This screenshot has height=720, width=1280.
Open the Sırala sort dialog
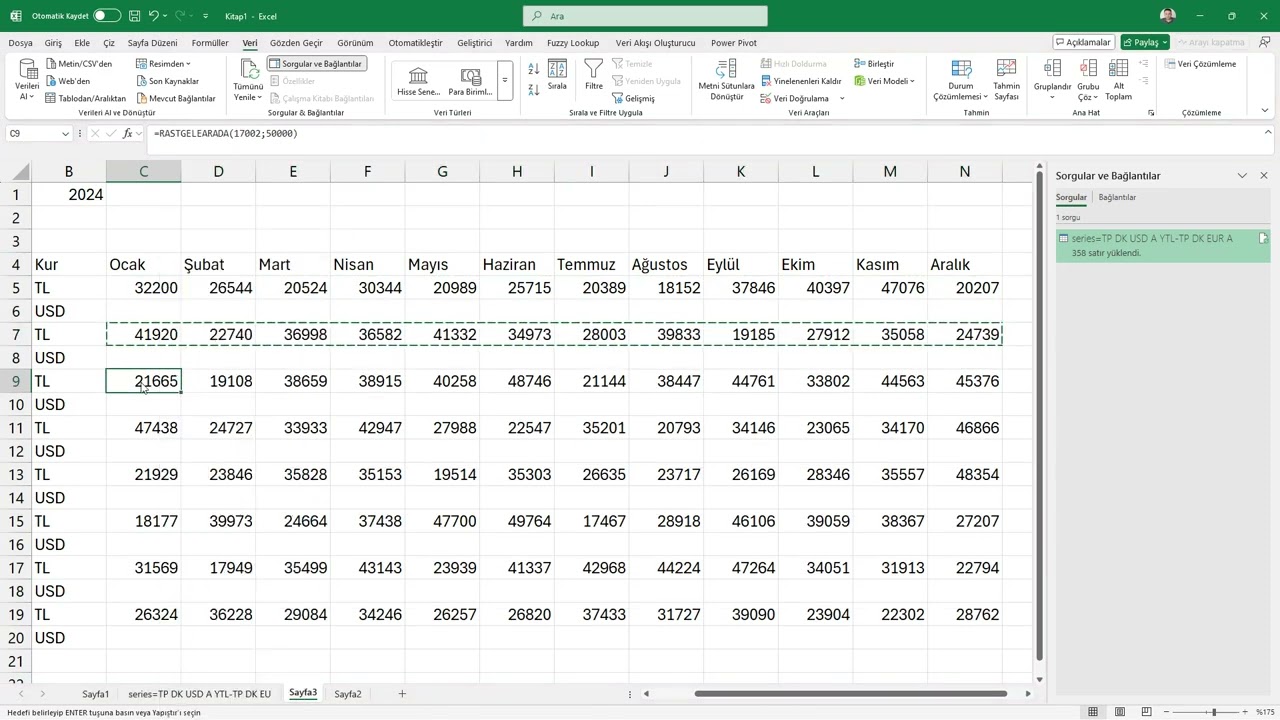(557, 75)
